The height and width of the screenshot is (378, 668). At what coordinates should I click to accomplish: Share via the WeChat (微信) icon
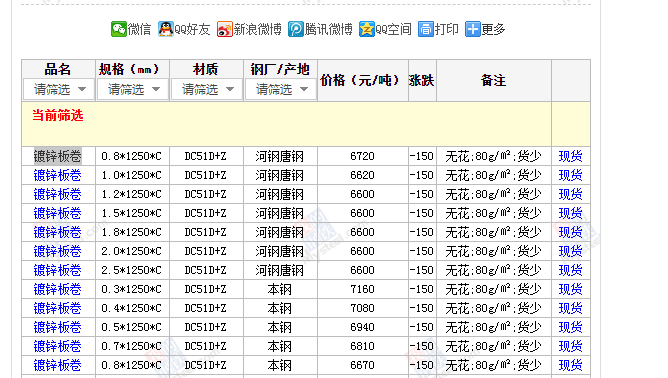118,29
